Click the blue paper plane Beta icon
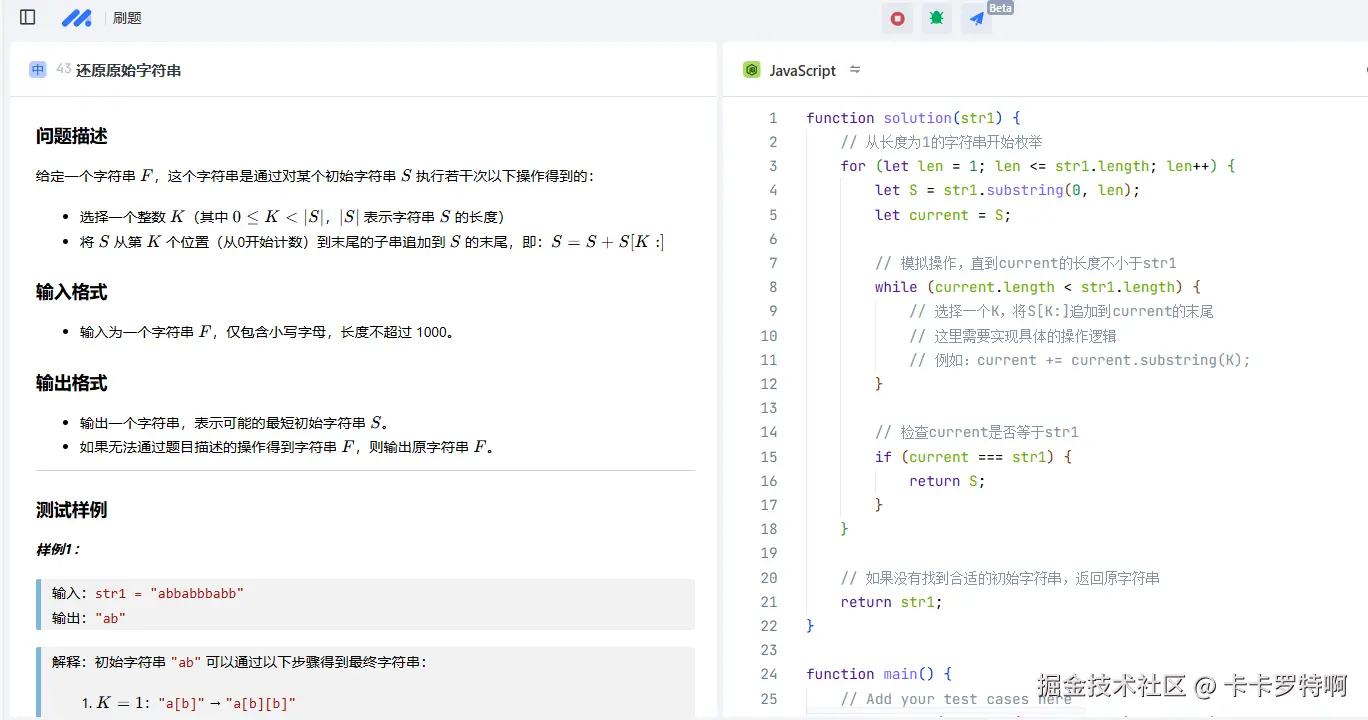Screen dimensions: 1368x720 point(975,18)
